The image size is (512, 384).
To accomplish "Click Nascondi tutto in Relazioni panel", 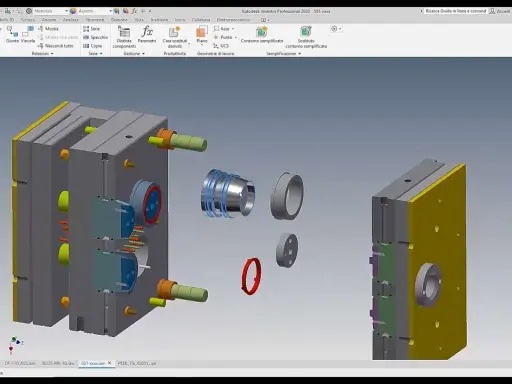I will click(x=56, y=46).
